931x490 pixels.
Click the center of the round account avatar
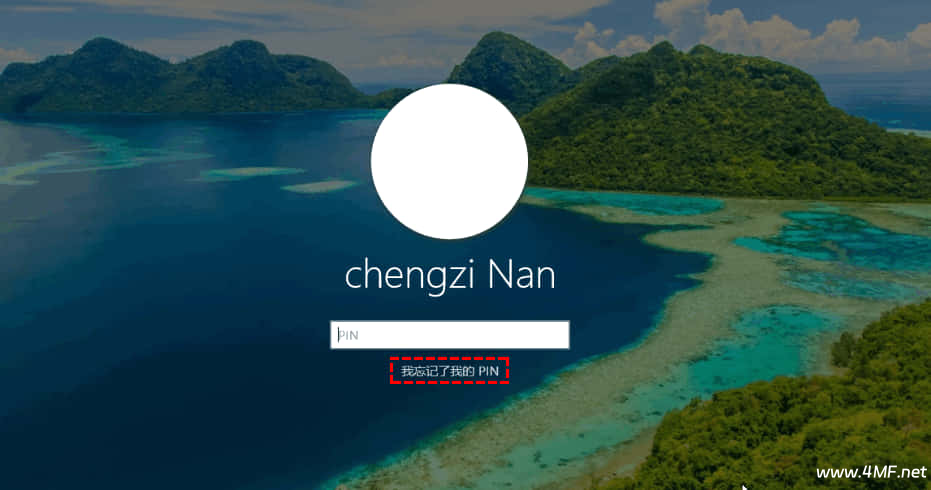pos(449,162)
